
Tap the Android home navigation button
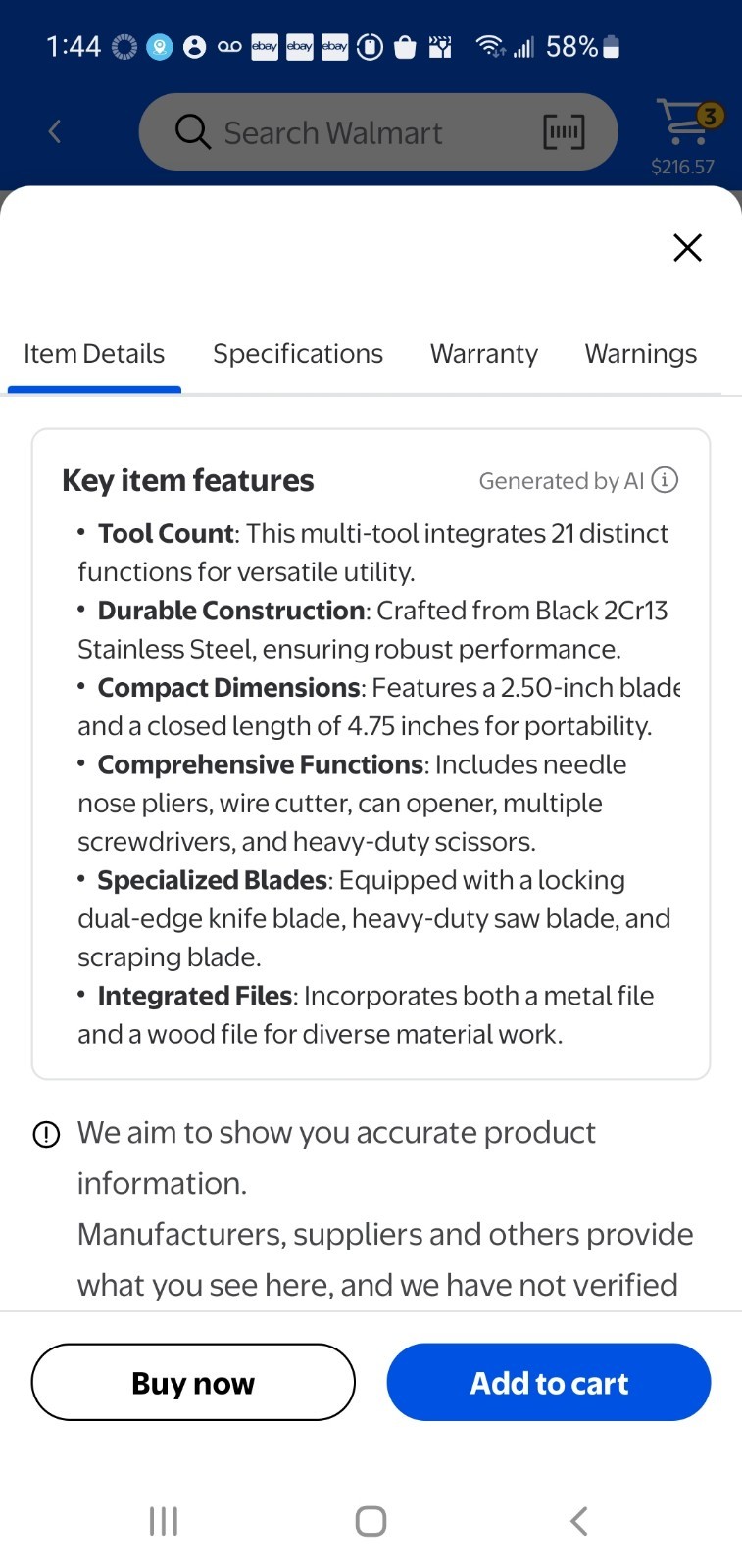[x=371, y=1521]
